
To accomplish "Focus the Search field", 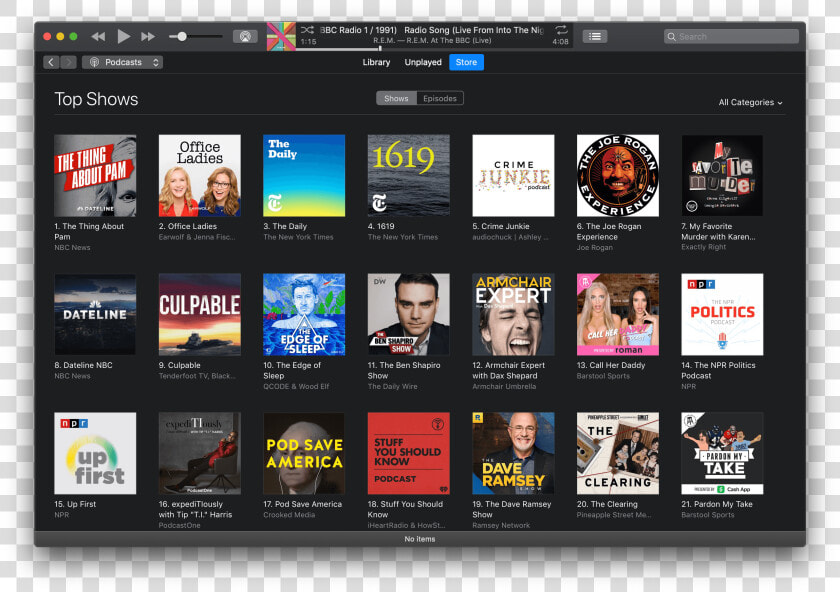I will click(x=731, y=36).
